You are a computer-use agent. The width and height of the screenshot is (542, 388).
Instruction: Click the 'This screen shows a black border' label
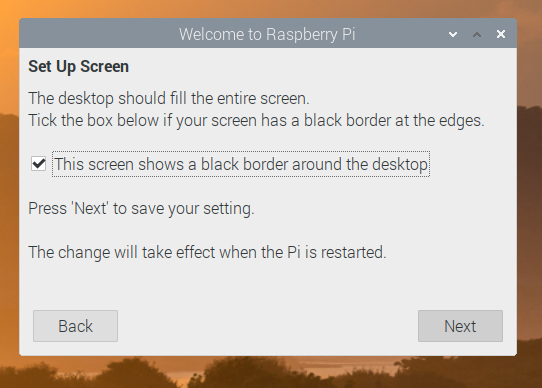241,164
